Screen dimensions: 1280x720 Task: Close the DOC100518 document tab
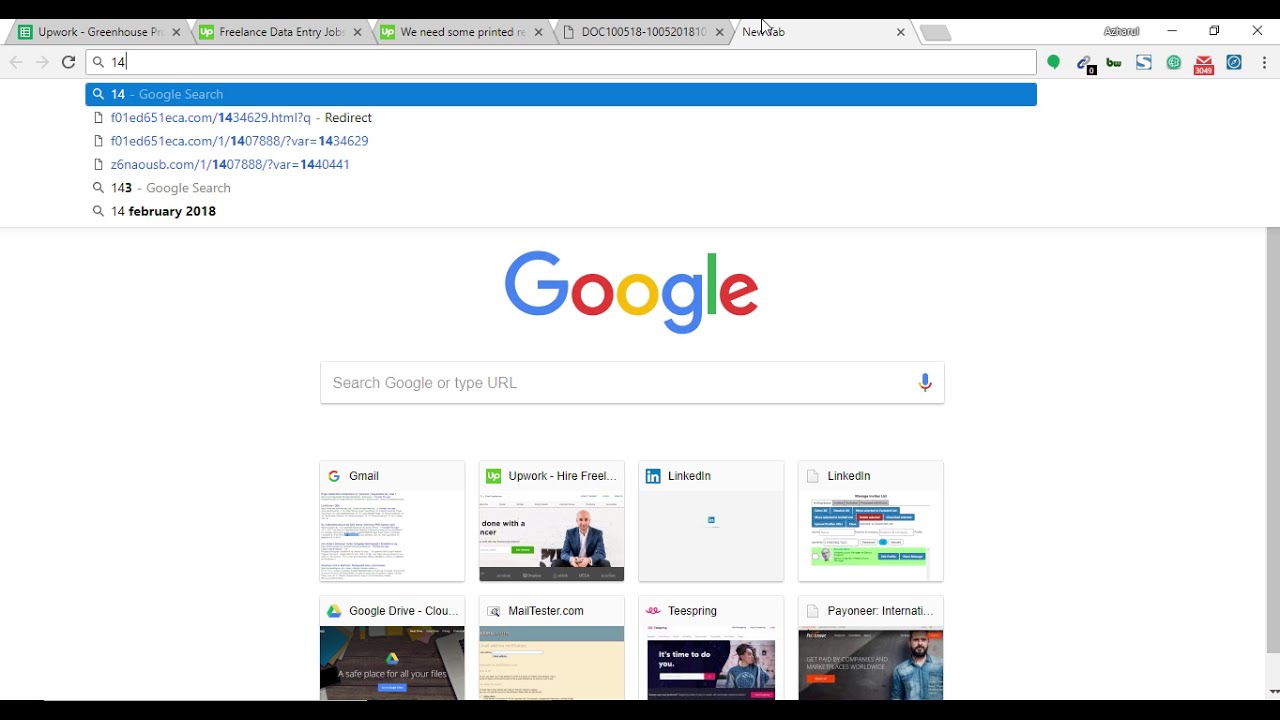click(719, 32)
